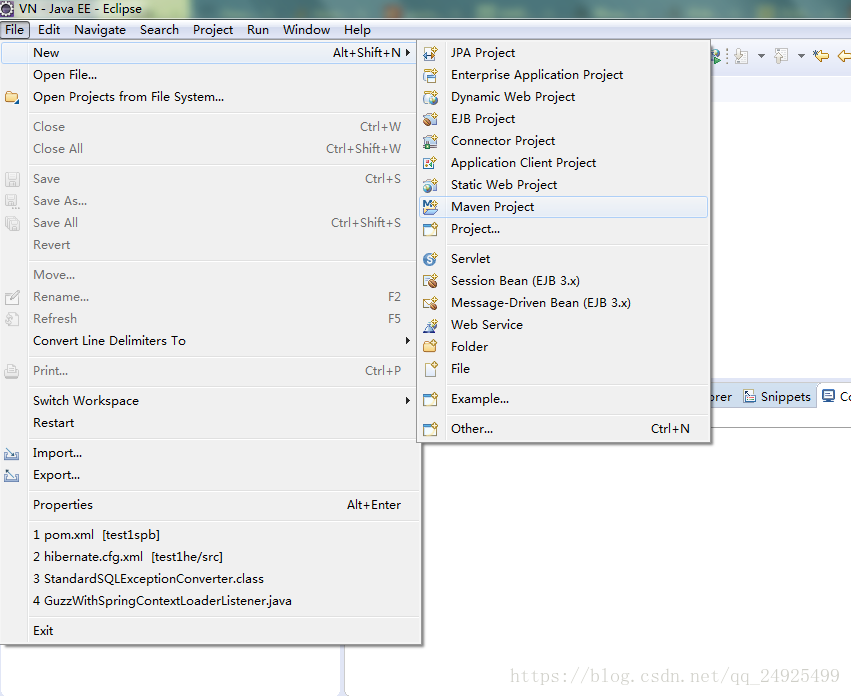The image size is (851, 696).
Task: Click the EJB Project icon
Action: point(430,119)
